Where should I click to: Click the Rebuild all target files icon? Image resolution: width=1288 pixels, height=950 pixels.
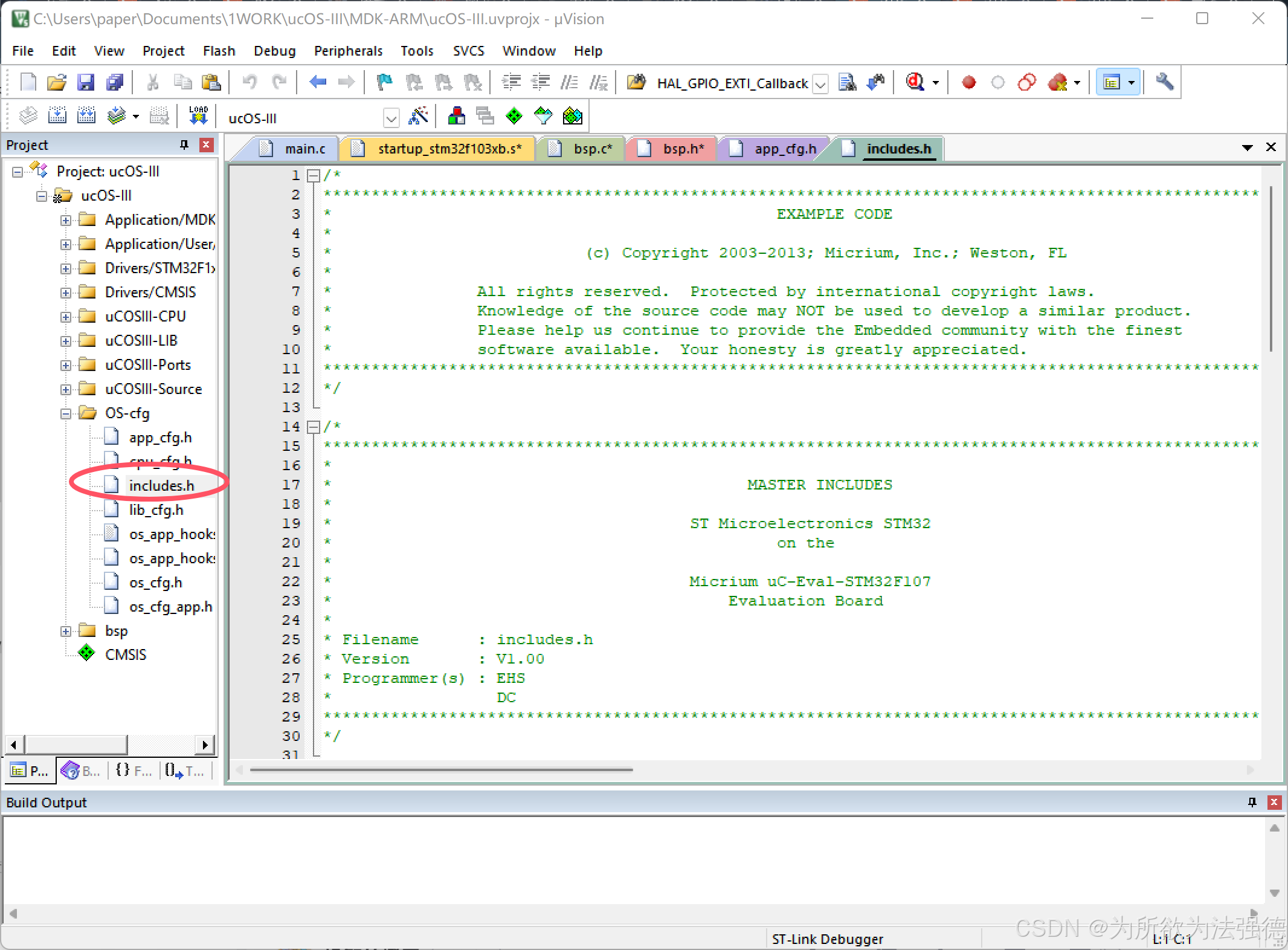click(86, 115)
